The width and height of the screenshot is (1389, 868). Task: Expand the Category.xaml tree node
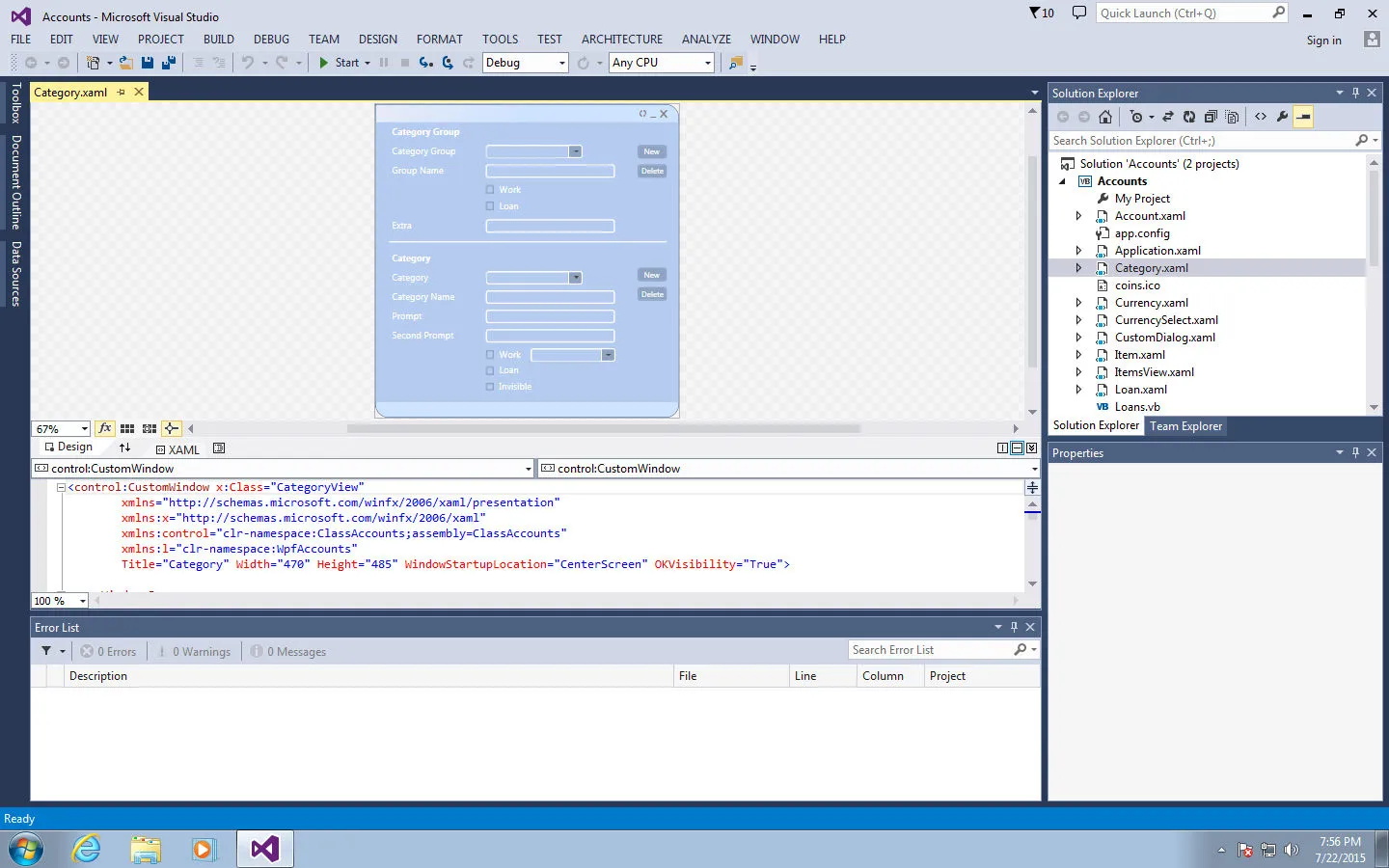pyautogui.click(x=1078, y=268)
